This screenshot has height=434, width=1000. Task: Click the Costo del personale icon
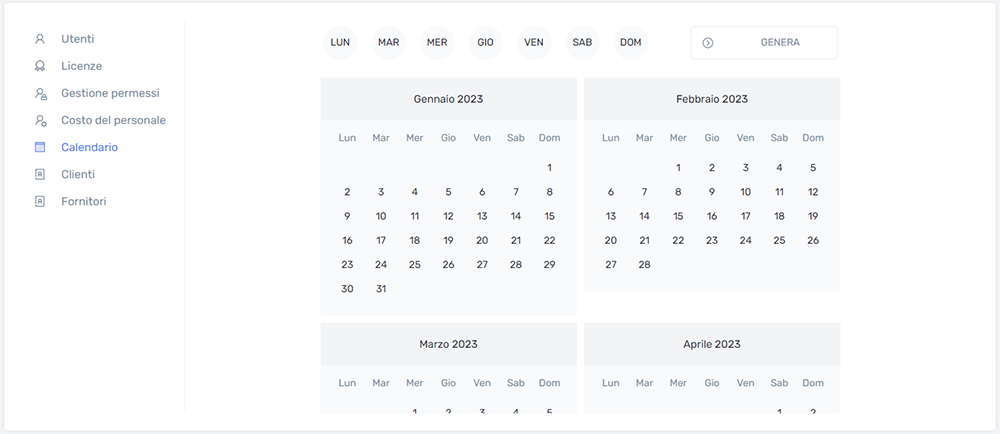click(40, 120)
